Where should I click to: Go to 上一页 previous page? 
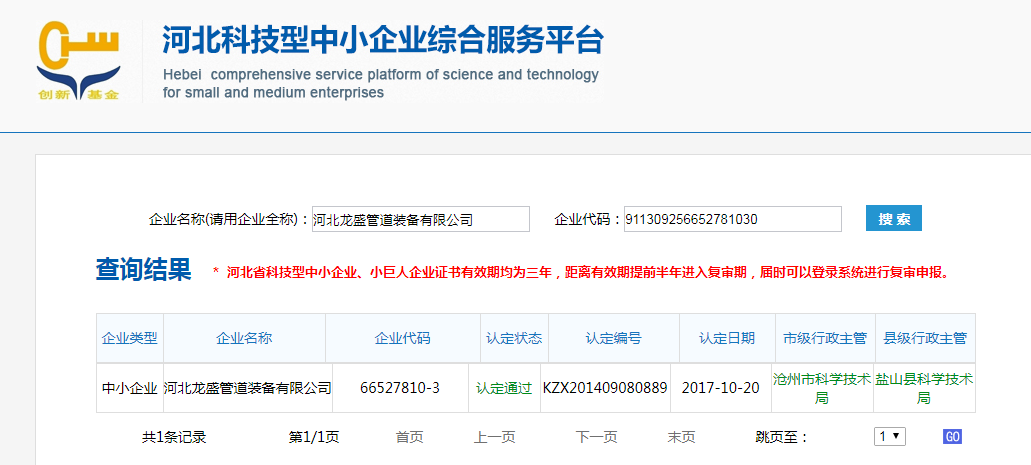tap(494, 437)
